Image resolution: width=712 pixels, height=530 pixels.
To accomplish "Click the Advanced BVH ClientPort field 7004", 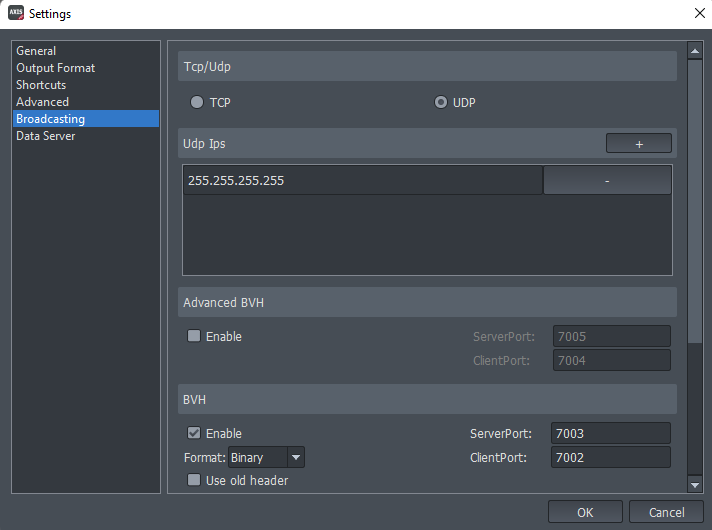I will [612, 361].
